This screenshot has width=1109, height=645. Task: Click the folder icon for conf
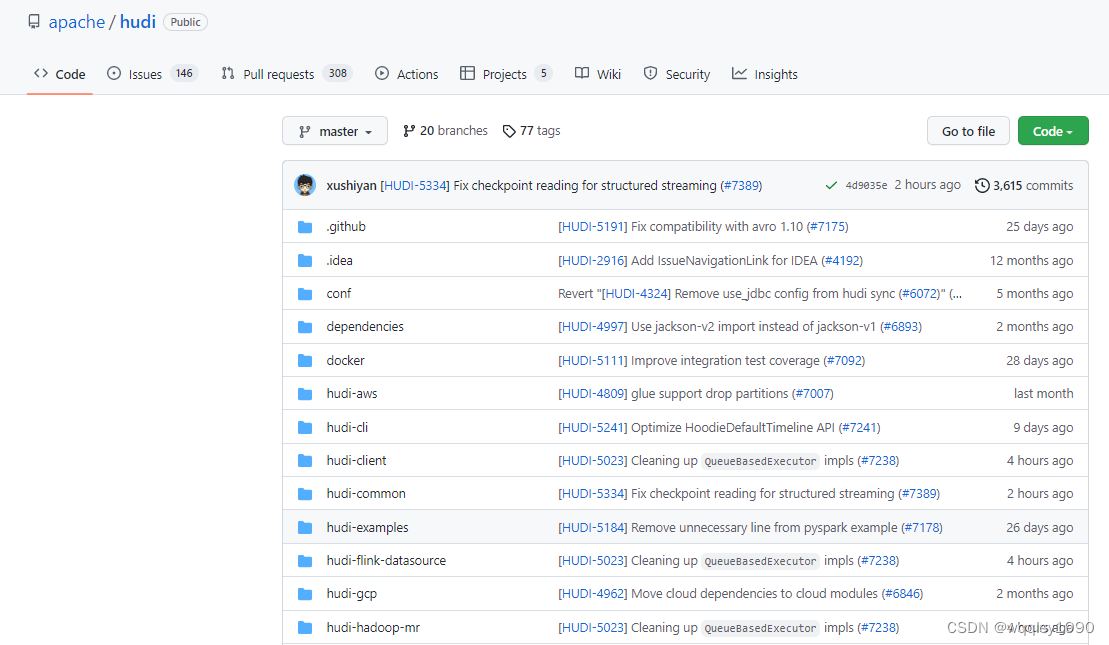pos(305,294)
